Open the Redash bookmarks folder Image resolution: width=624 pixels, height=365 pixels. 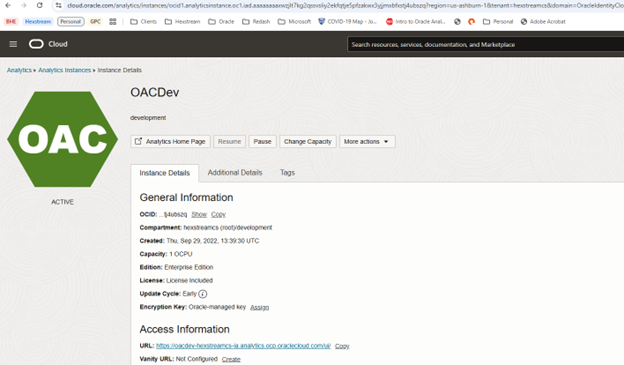tap(256, 21)
